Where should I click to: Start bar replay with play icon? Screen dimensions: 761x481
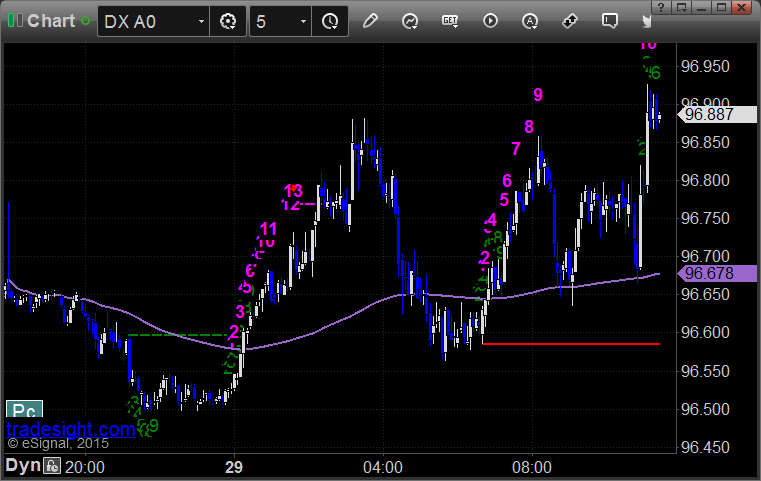coord(490,21)
